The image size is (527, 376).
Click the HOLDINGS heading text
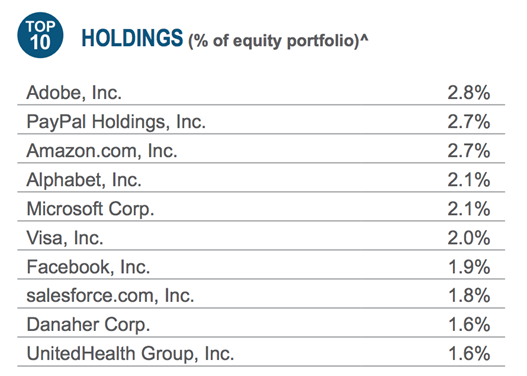click(x=132, y=38)
